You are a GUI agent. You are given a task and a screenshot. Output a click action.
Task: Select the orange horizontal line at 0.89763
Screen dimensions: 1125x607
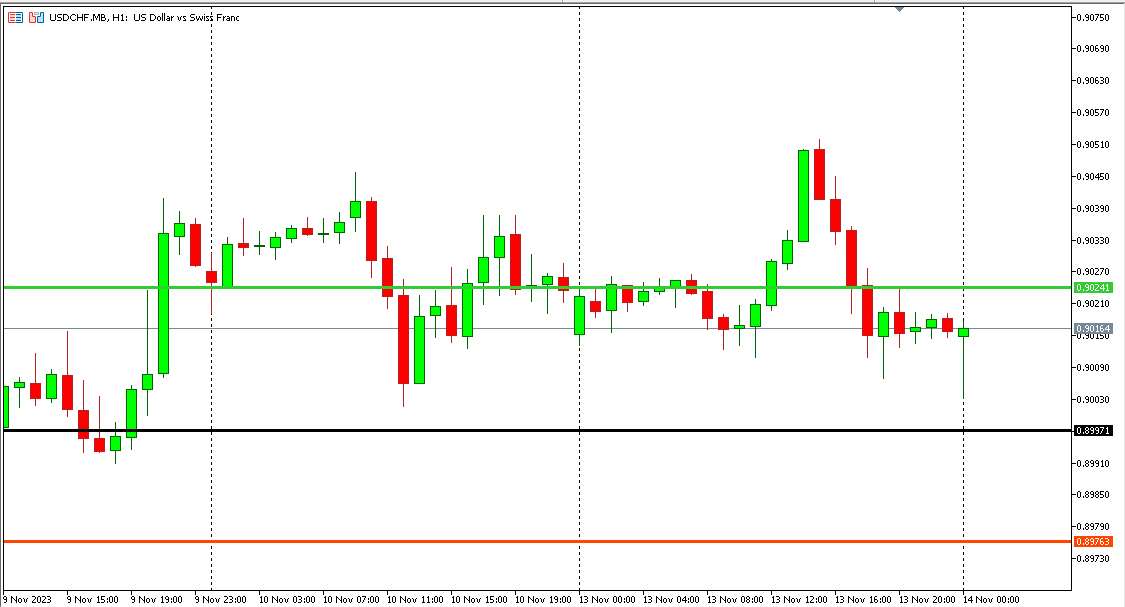[x=537, y=541]
